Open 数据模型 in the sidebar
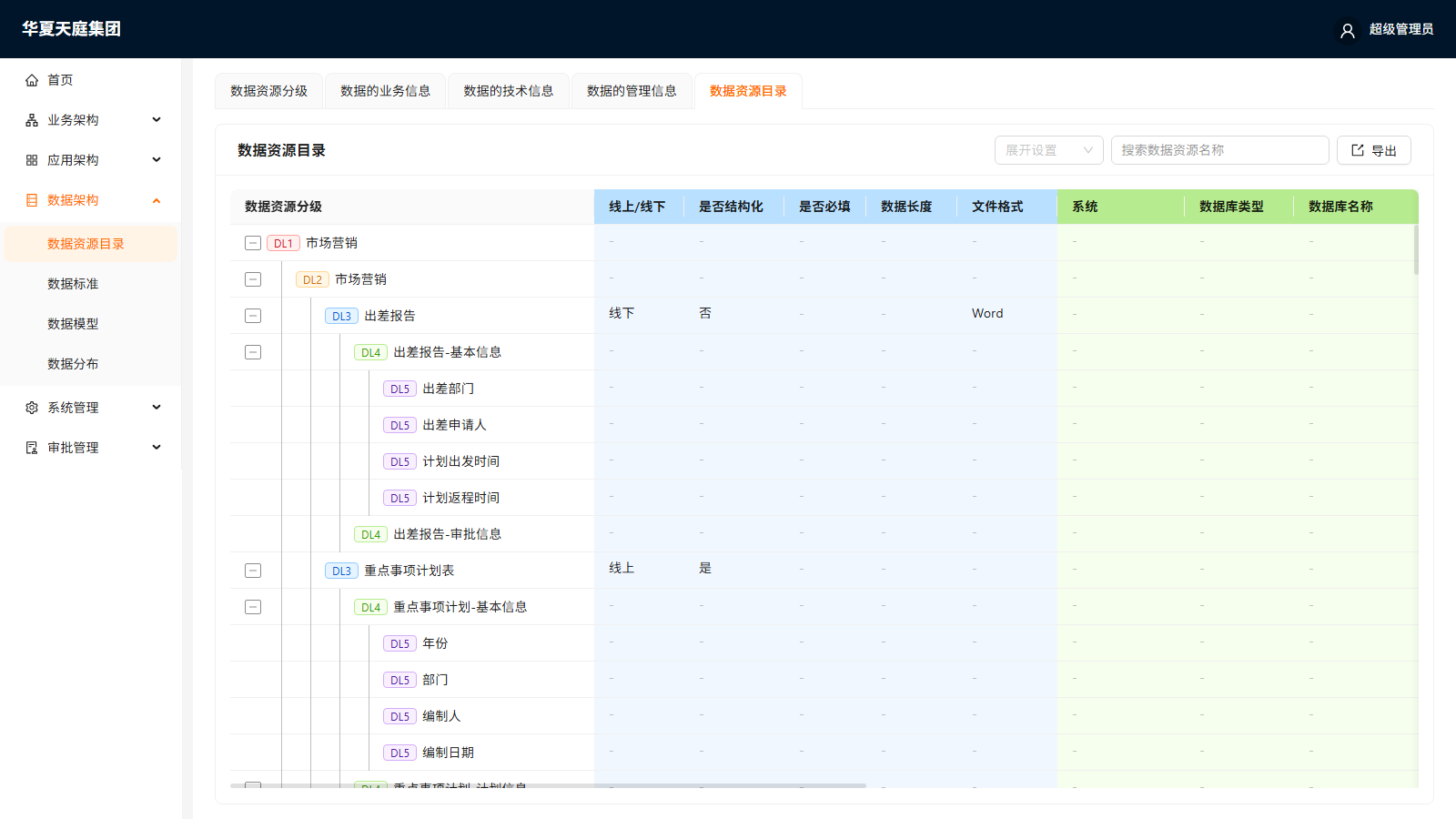1456x819 pixels. pyautogui.click(x=91, y=324)
